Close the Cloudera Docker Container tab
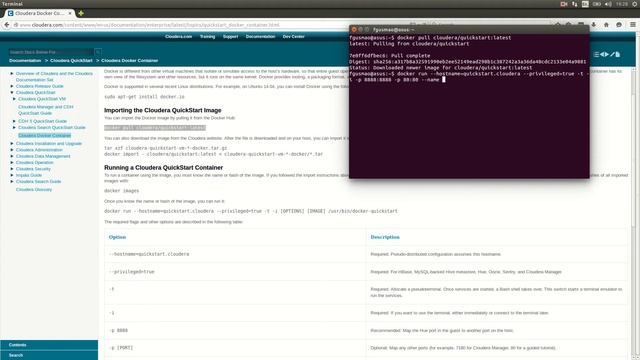The height and width of the screenshot is (360, 640). point(70,13)
